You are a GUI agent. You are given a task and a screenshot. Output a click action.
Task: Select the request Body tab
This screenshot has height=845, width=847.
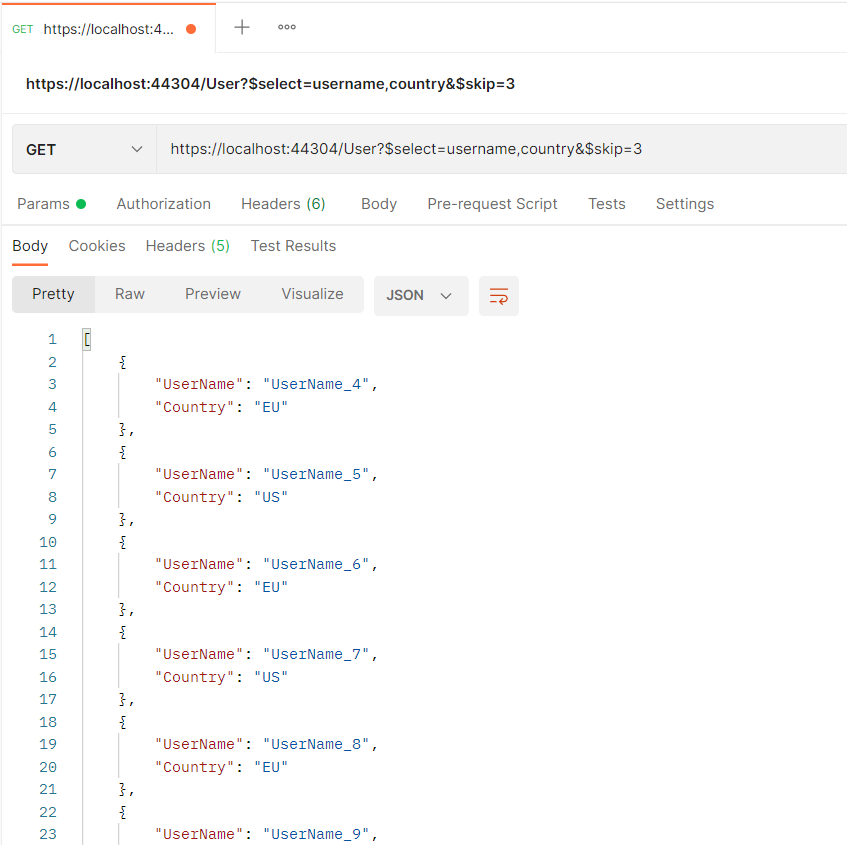pyautogui.click(x=378, y=204)
